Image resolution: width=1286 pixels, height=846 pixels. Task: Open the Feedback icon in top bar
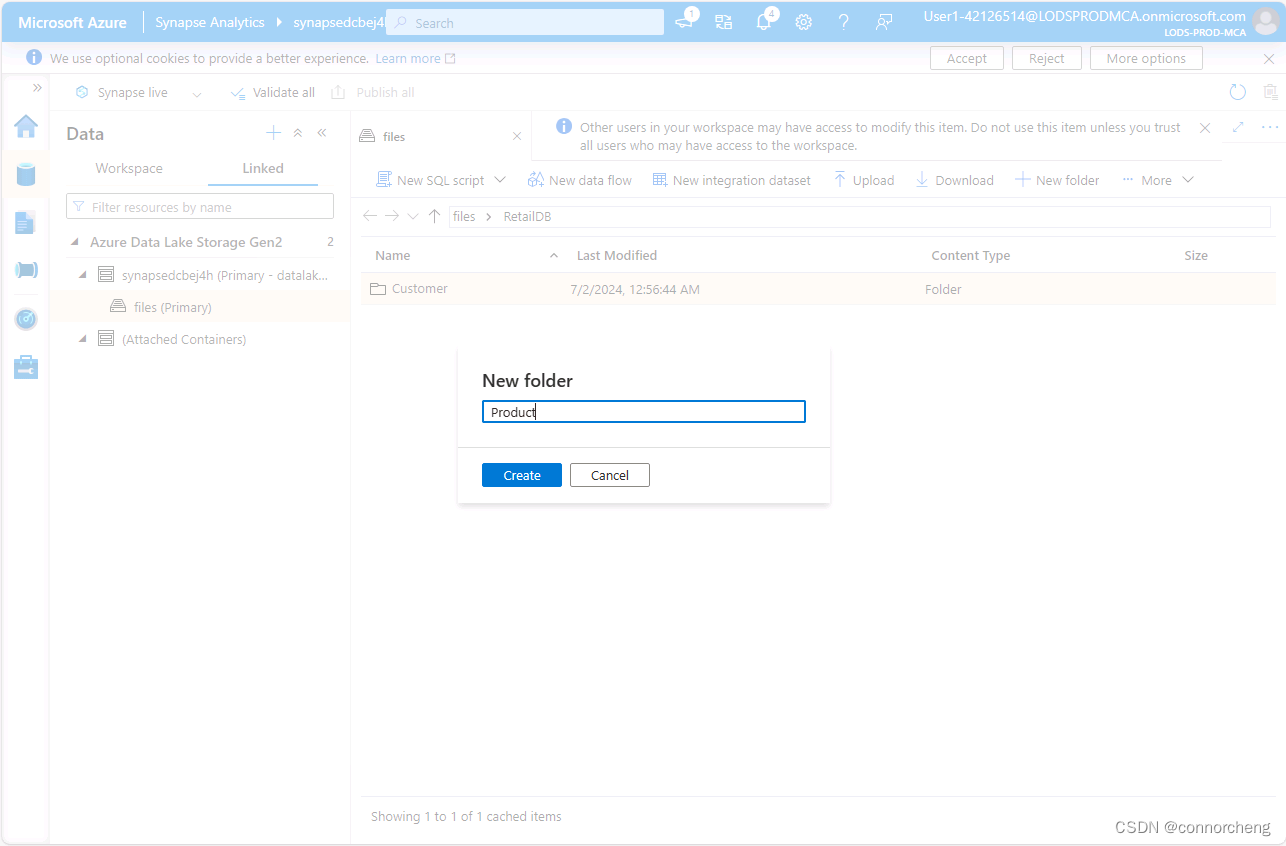884,22
